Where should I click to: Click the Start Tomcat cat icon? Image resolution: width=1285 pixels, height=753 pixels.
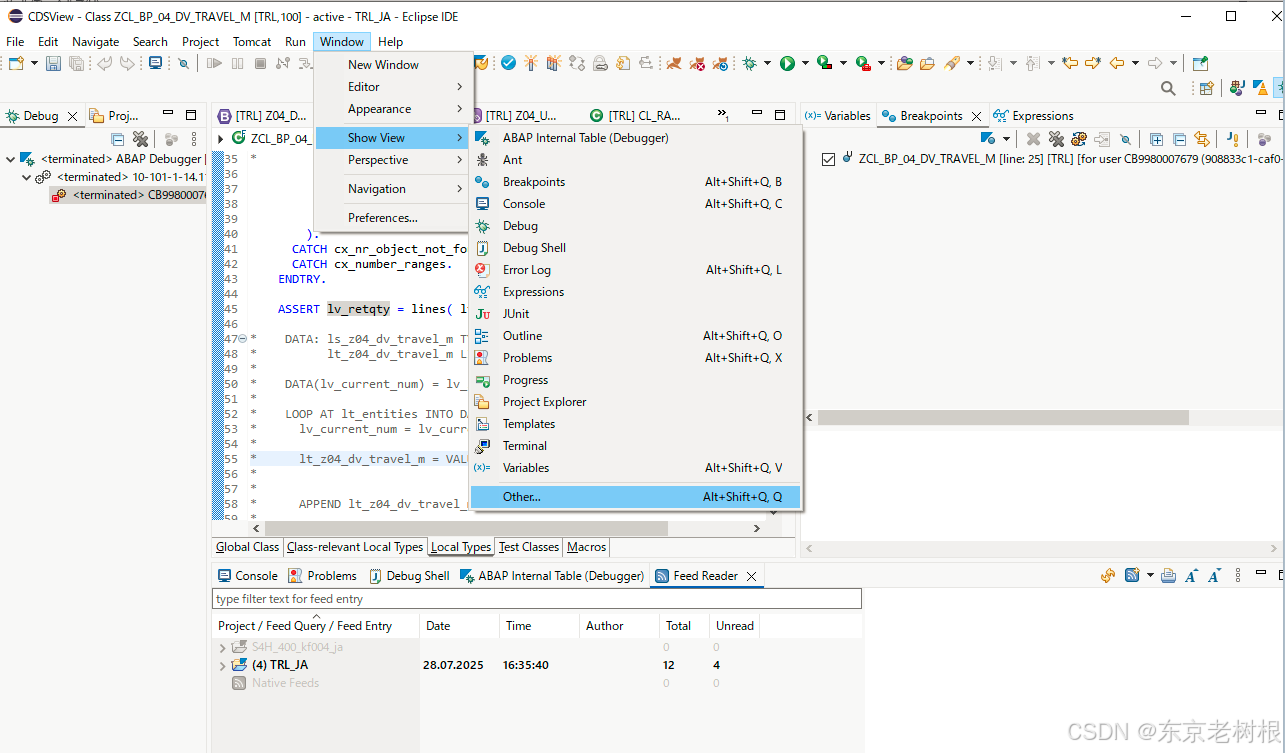(674, 63)
